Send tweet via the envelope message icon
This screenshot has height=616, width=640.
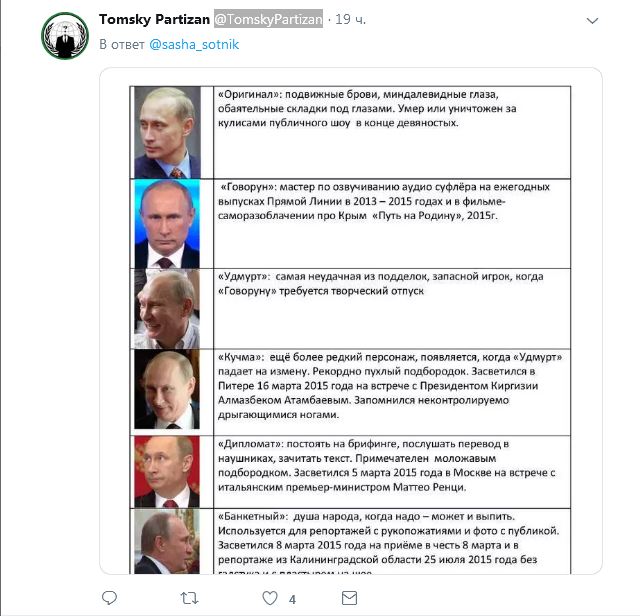pyautogui.click(x=348, y=598)
